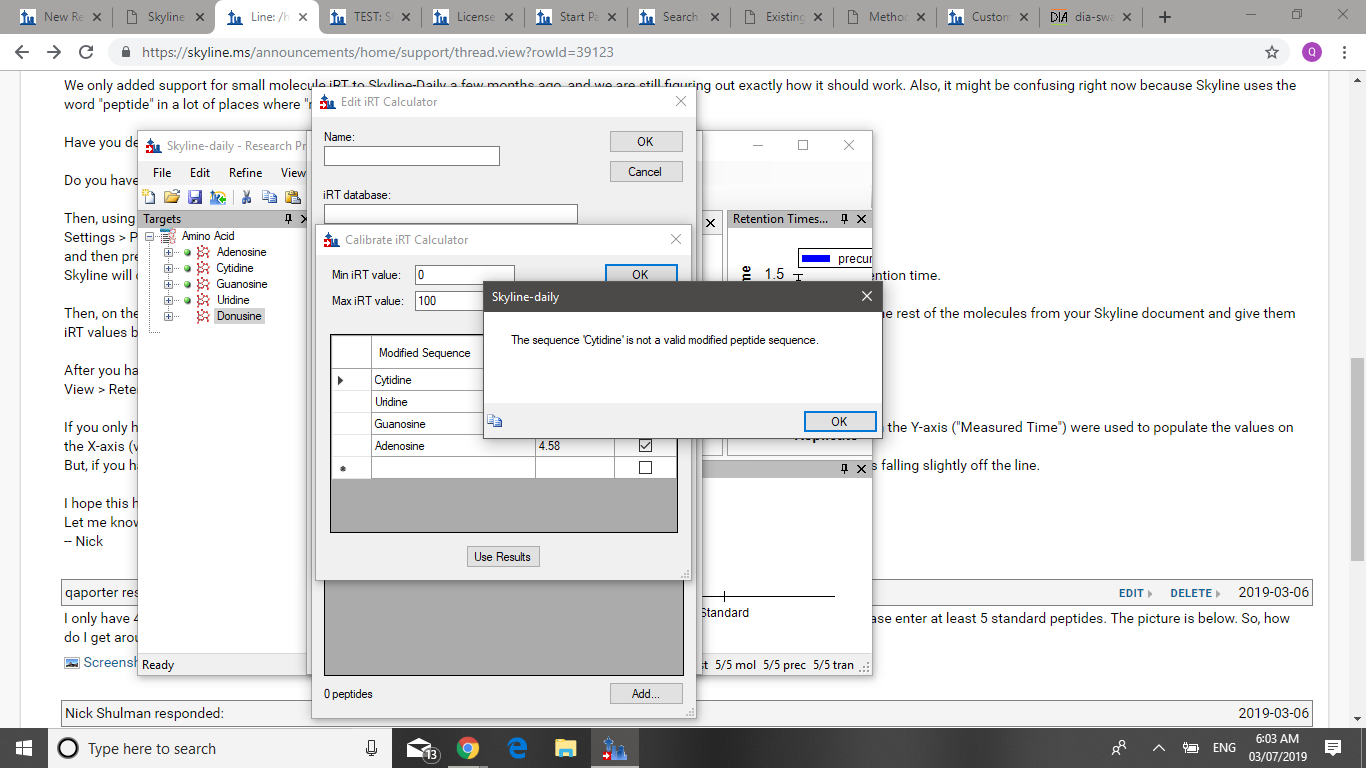Click the Cut scissors toolbar icon

pyautogui.click(x=246, y=197)
